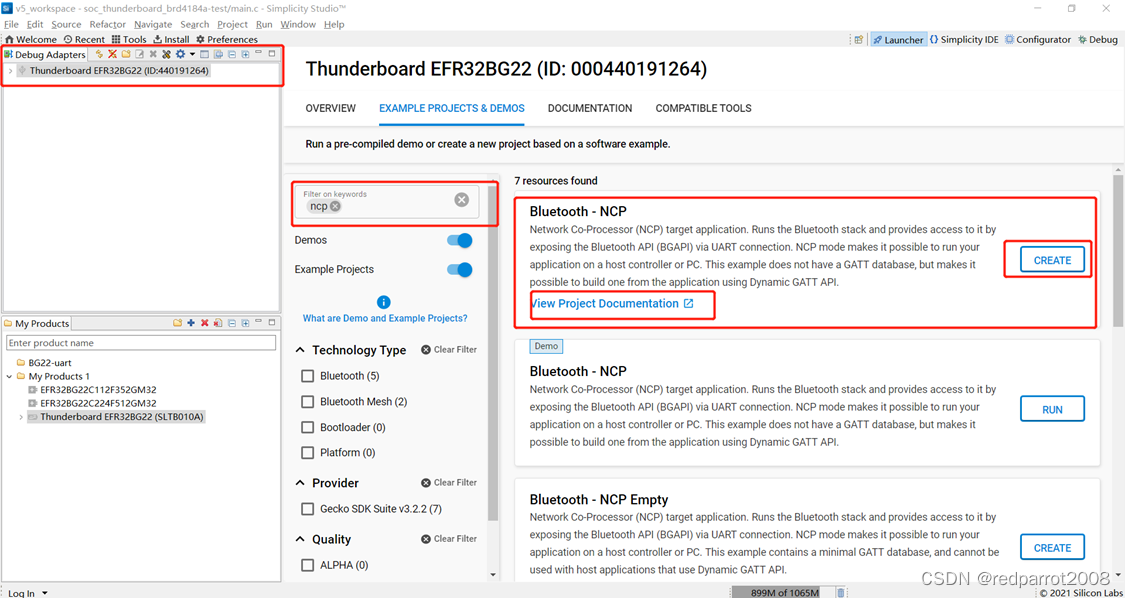Switch to the Launcher perspective

click(898, 39)
